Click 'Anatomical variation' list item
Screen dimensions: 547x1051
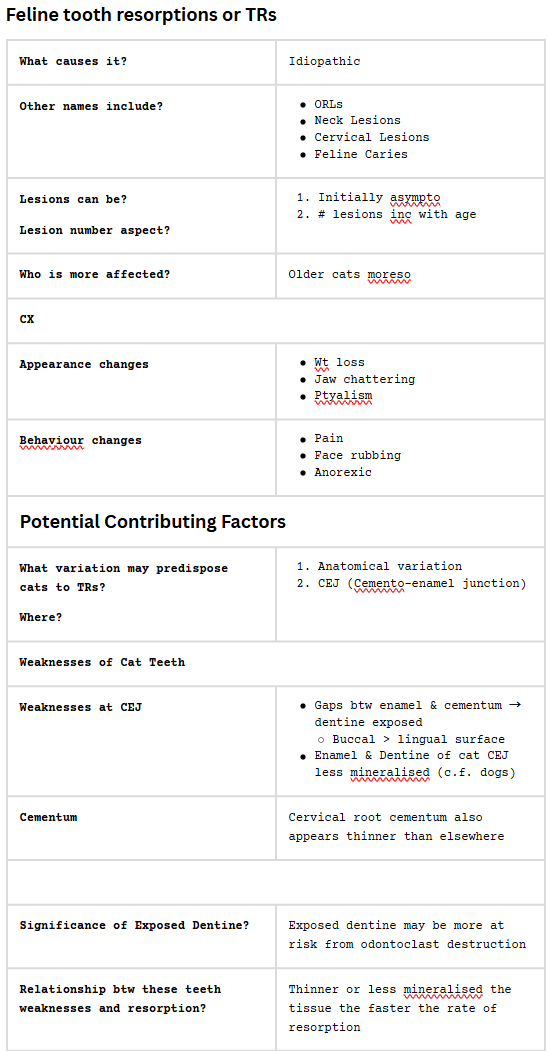[390, 566]
